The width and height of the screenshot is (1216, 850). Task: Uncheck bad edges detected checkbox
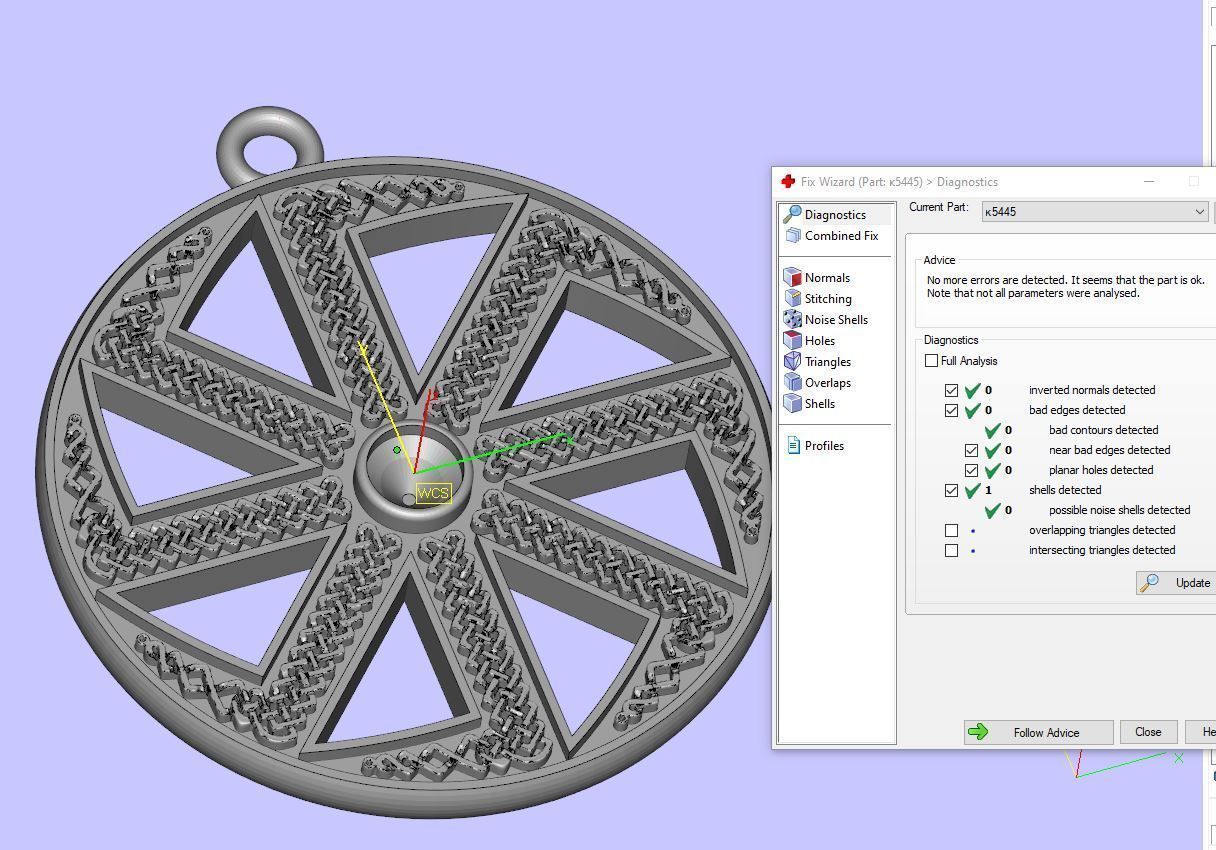coord(952,410)
